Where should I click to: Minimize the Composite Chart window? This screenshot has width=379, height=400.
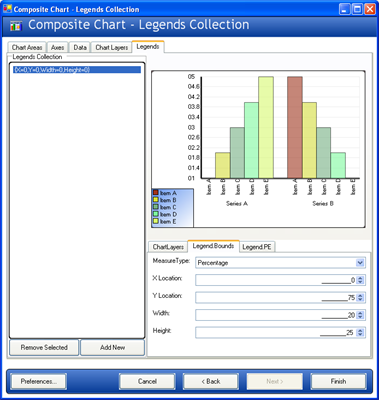[345, 9]
